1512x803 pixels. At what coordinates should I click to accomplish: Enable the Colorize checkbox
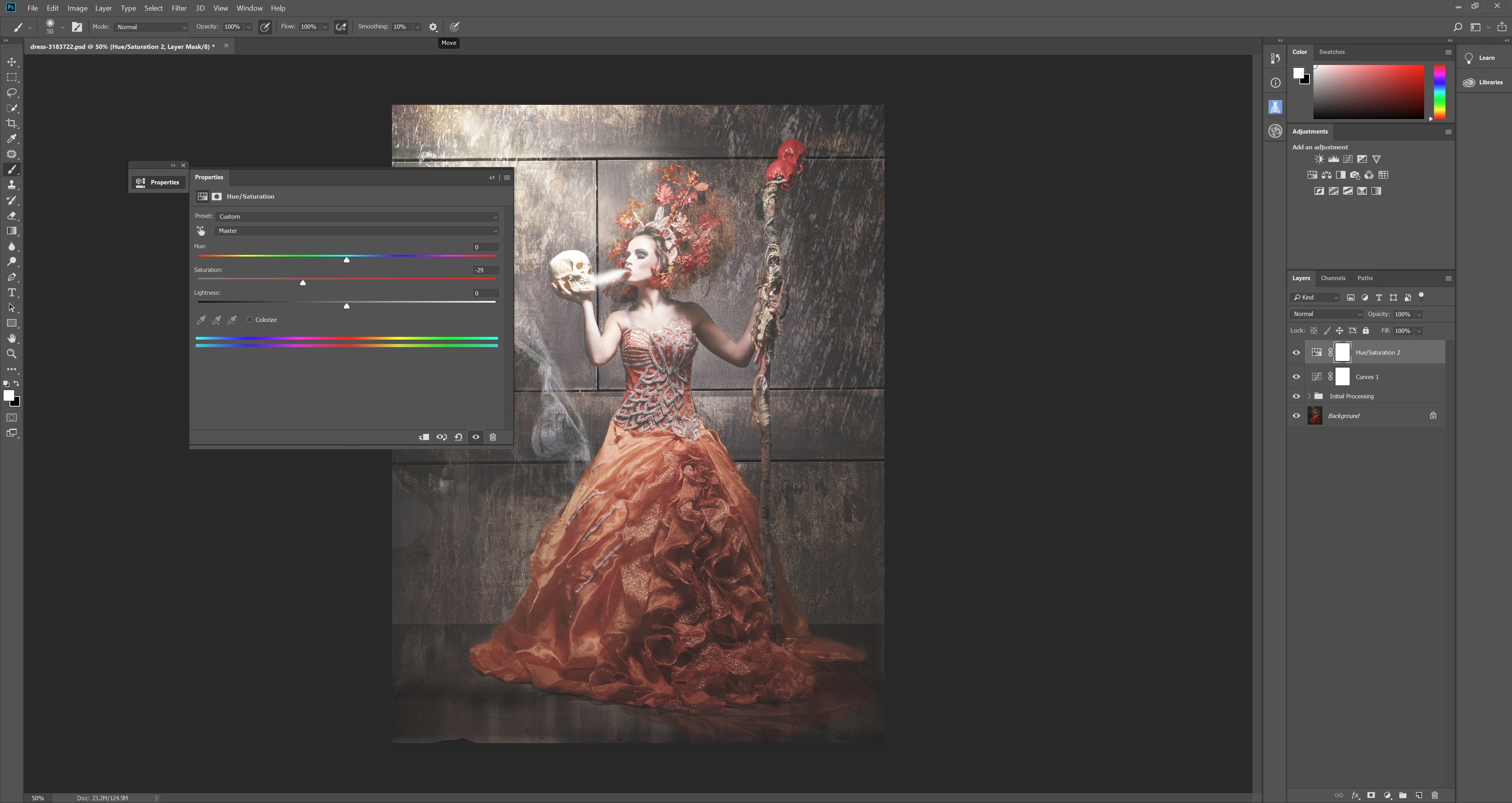(x=250, y=320)
